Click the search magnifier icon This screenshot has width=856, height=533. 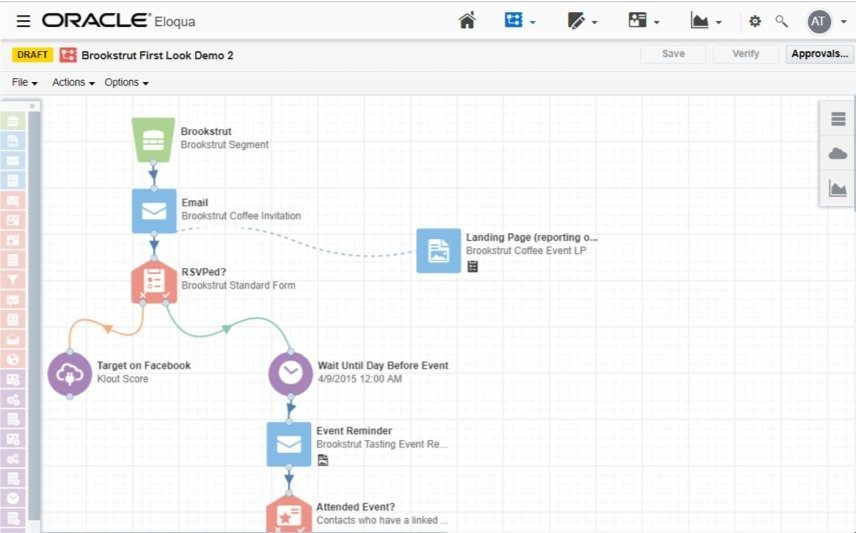coord(781,21)
